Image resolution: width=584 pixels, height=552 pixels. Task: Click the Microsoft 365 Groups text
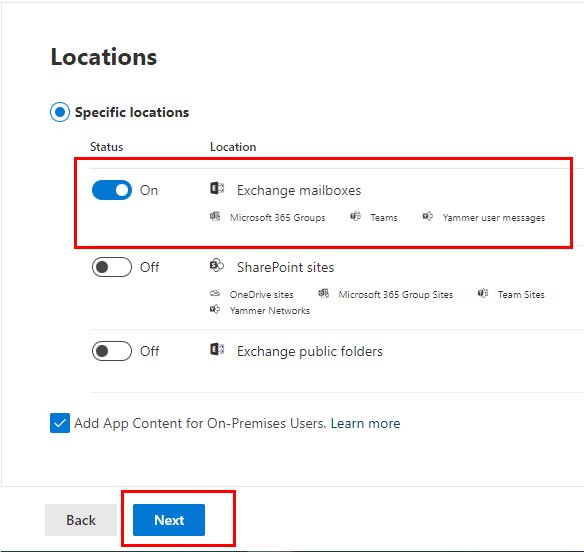point(277,218)
